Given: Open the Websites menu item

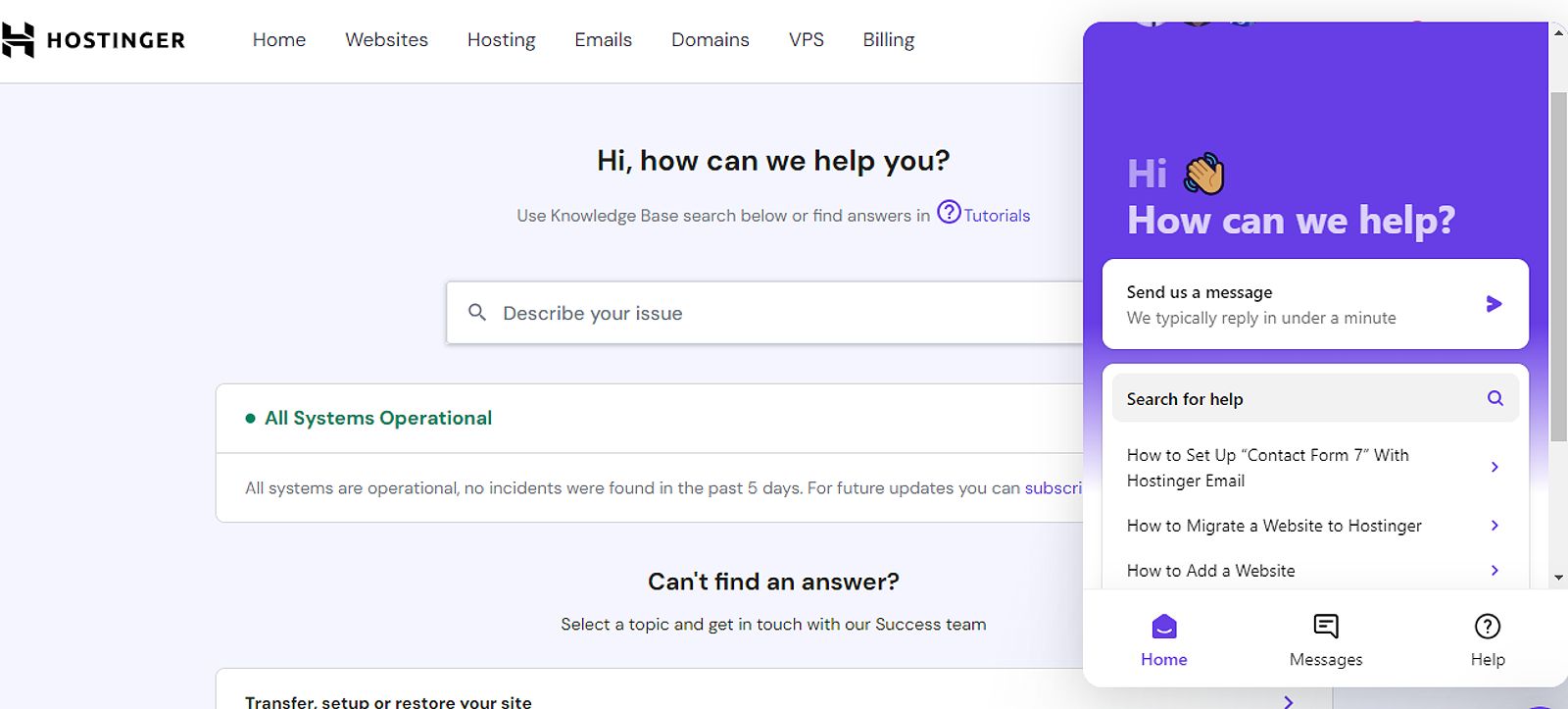Looking at the screenshot, I should point(386,40).
